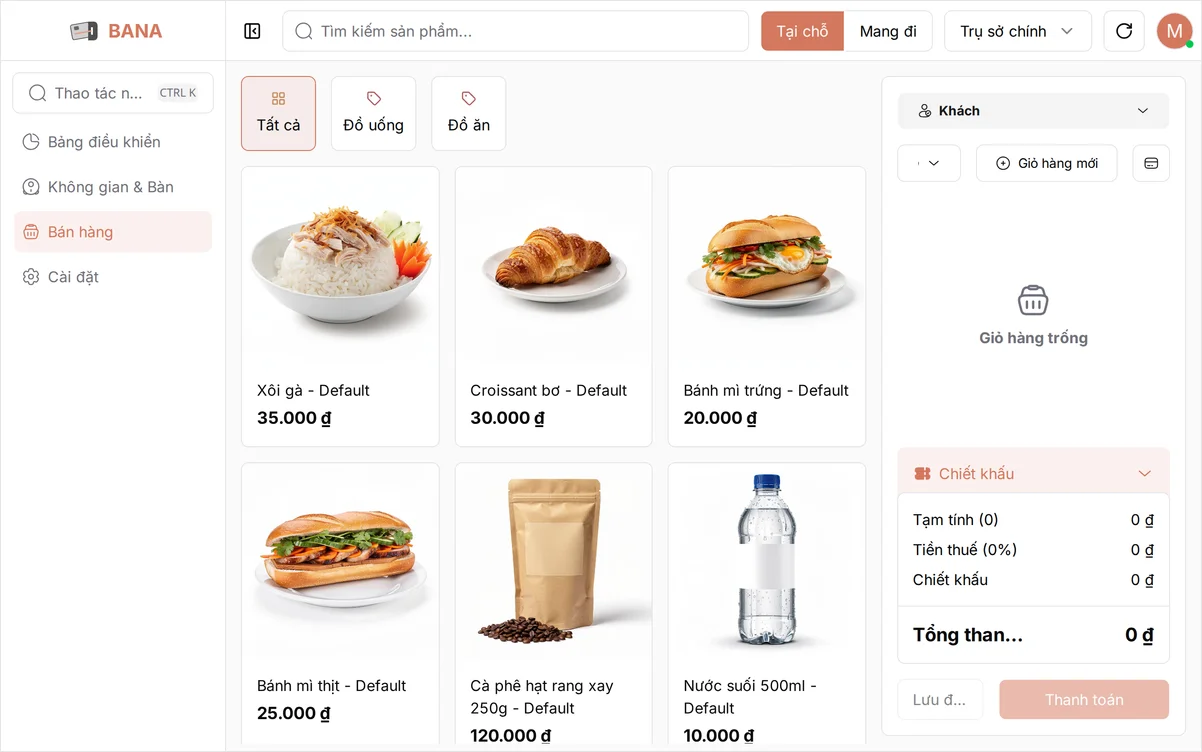The width and height of the screenshot is (1202, 752).
Task: Open the user avatar M menu
Action: click(x=1174, y=31)
